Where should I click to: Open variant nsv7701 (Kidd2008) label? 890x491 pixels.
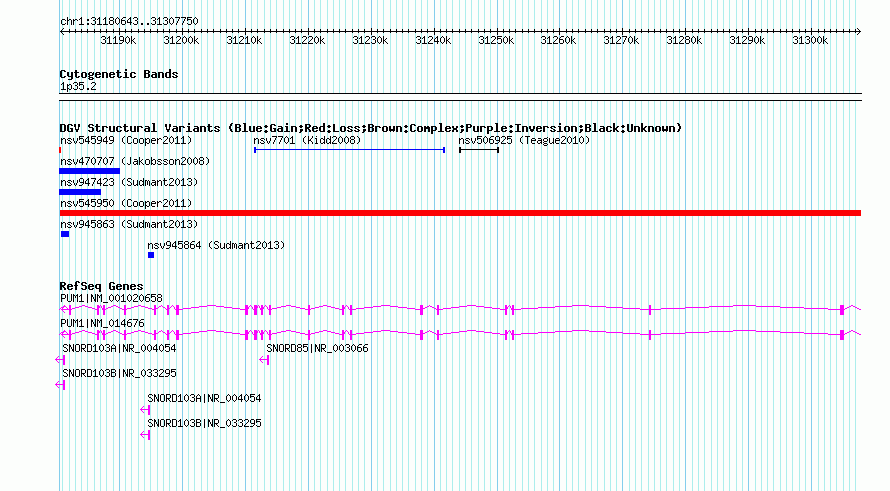(x=307, y=140)
